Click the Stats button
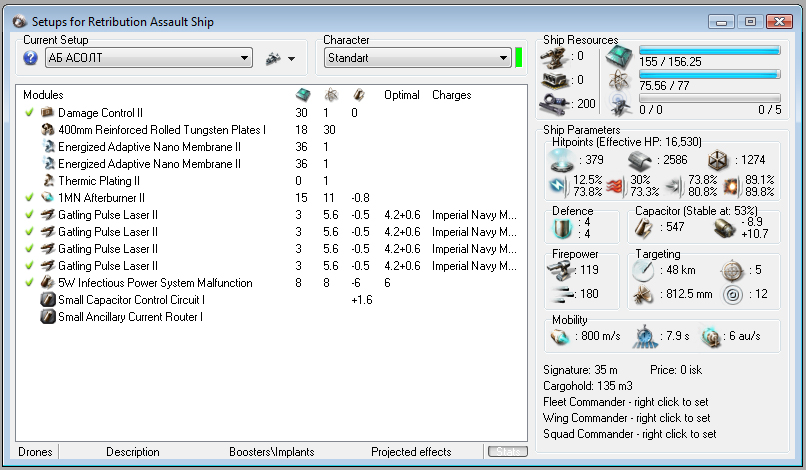 pyautogui.click(x=508, y=451)
